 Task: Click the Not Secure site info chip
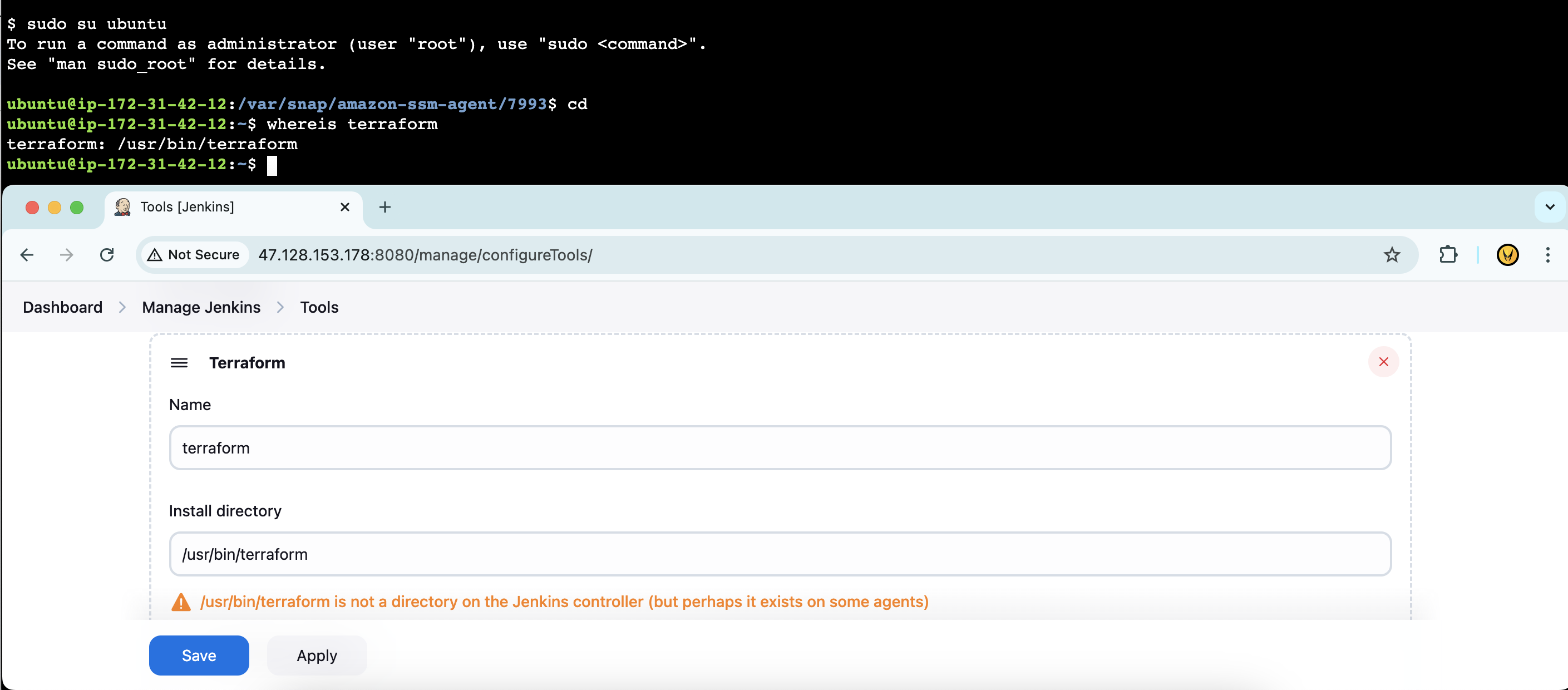pos(194,255)
